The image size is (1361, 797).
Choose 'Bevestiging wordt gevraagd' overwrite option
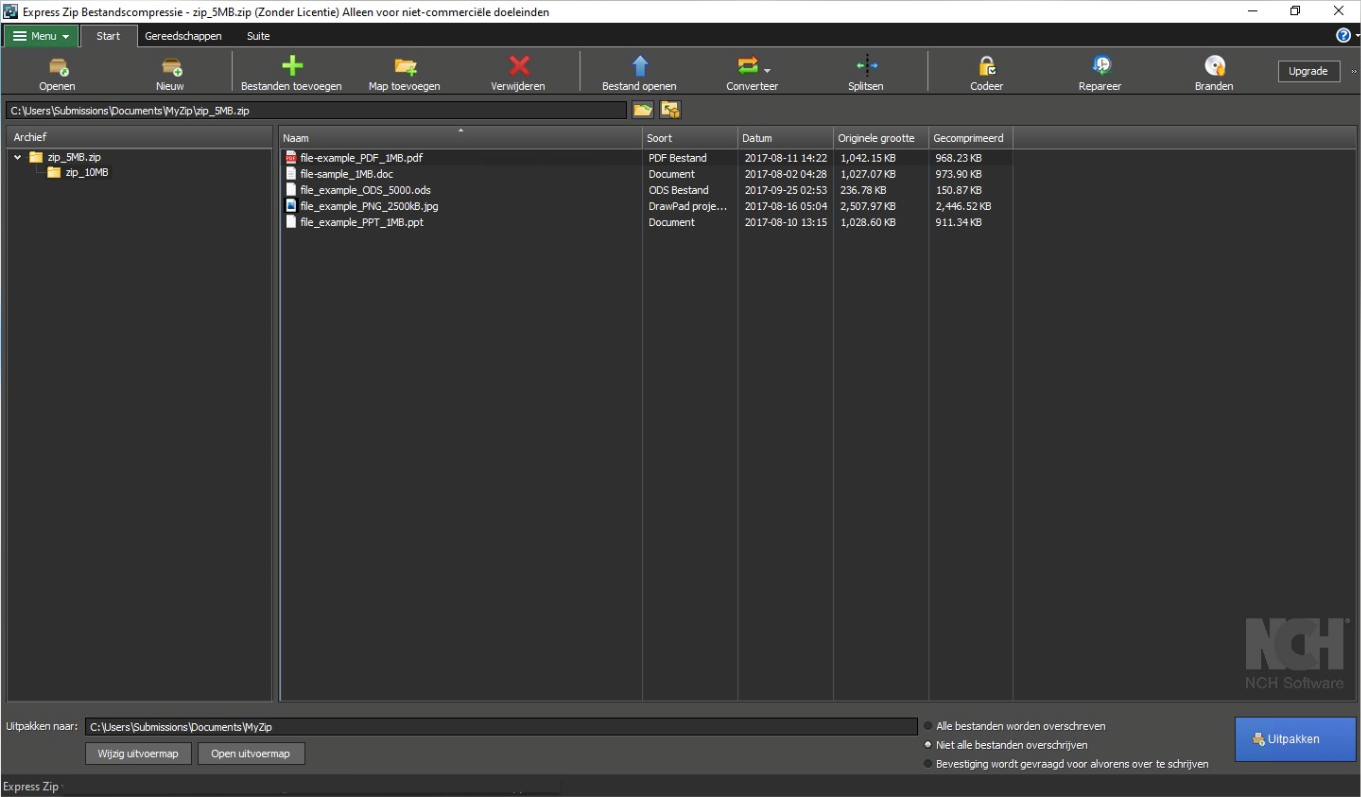click(928, 764)
